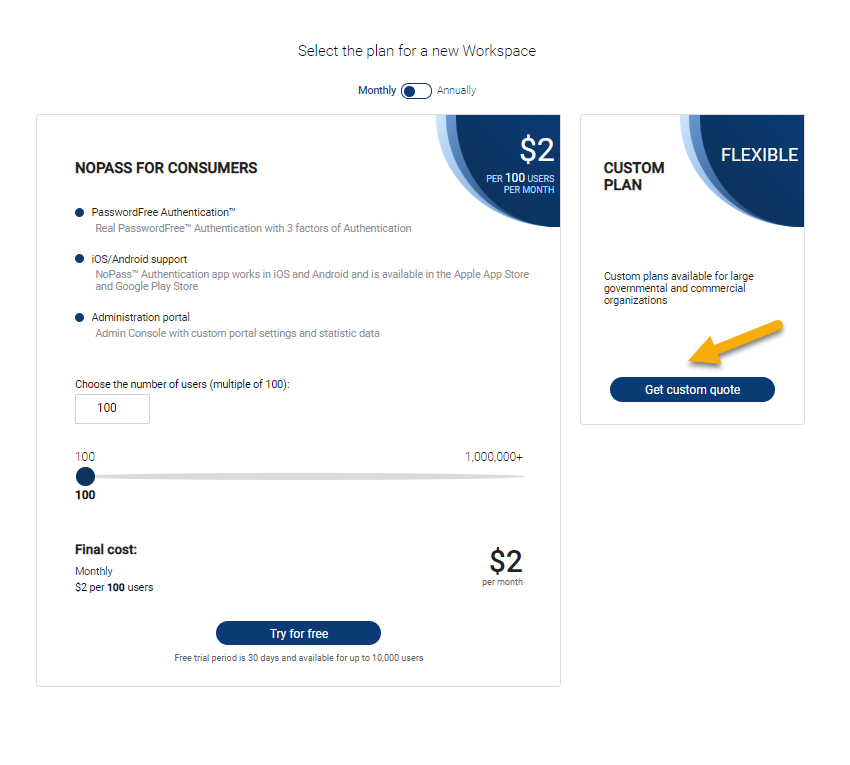Click the user count slider handle

click(x=86, y=477)
